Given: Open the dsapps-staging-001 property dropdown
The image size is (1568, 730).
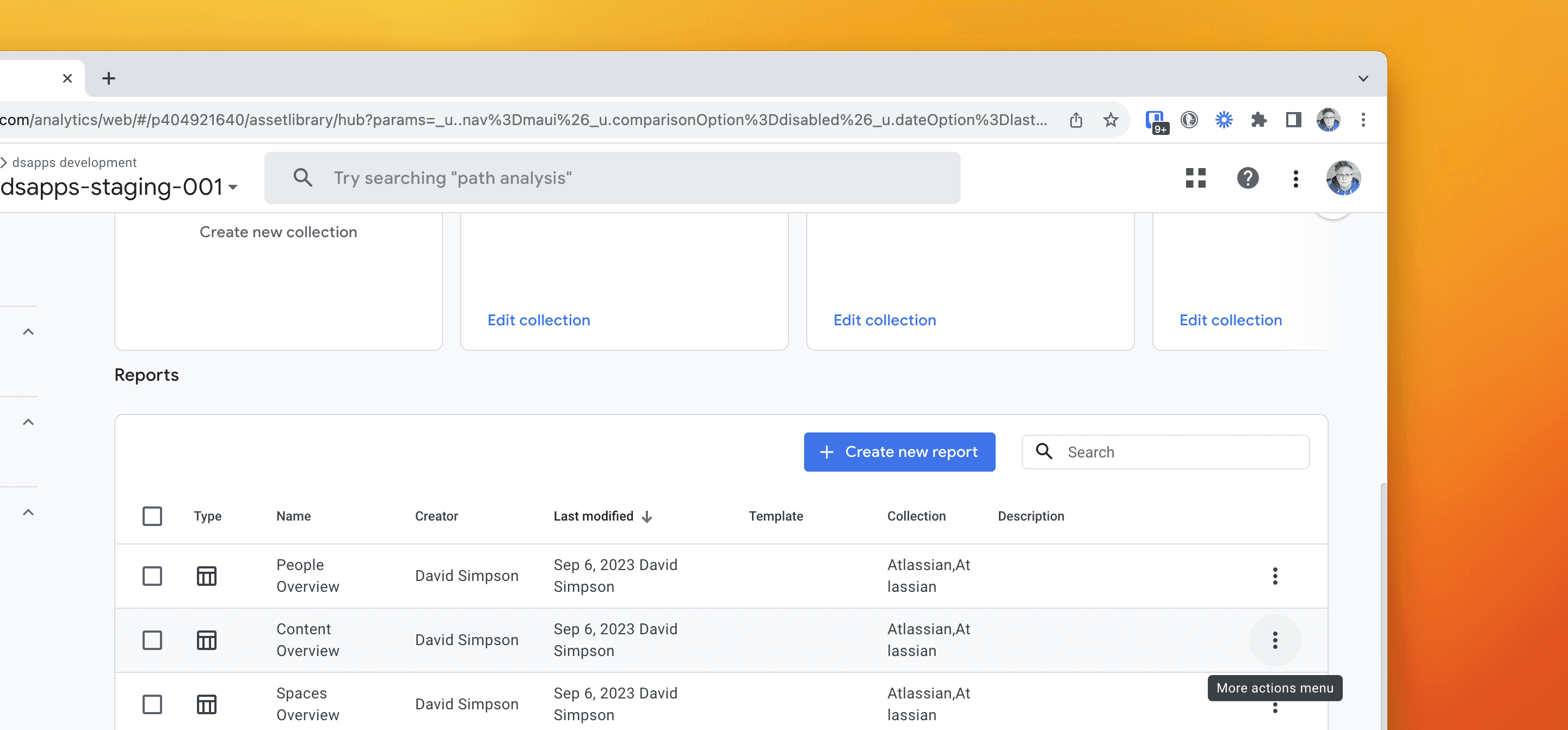Looking at the screenshot, I should tap(119, 187).
